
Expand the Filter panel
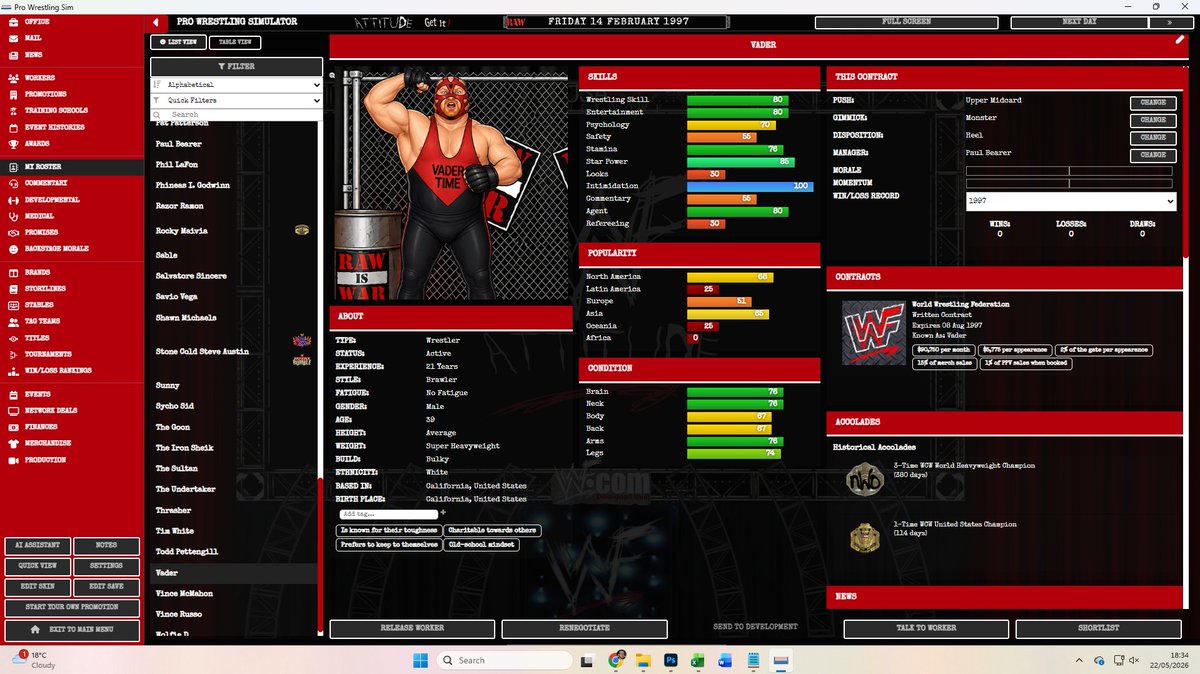pos(236,66)
